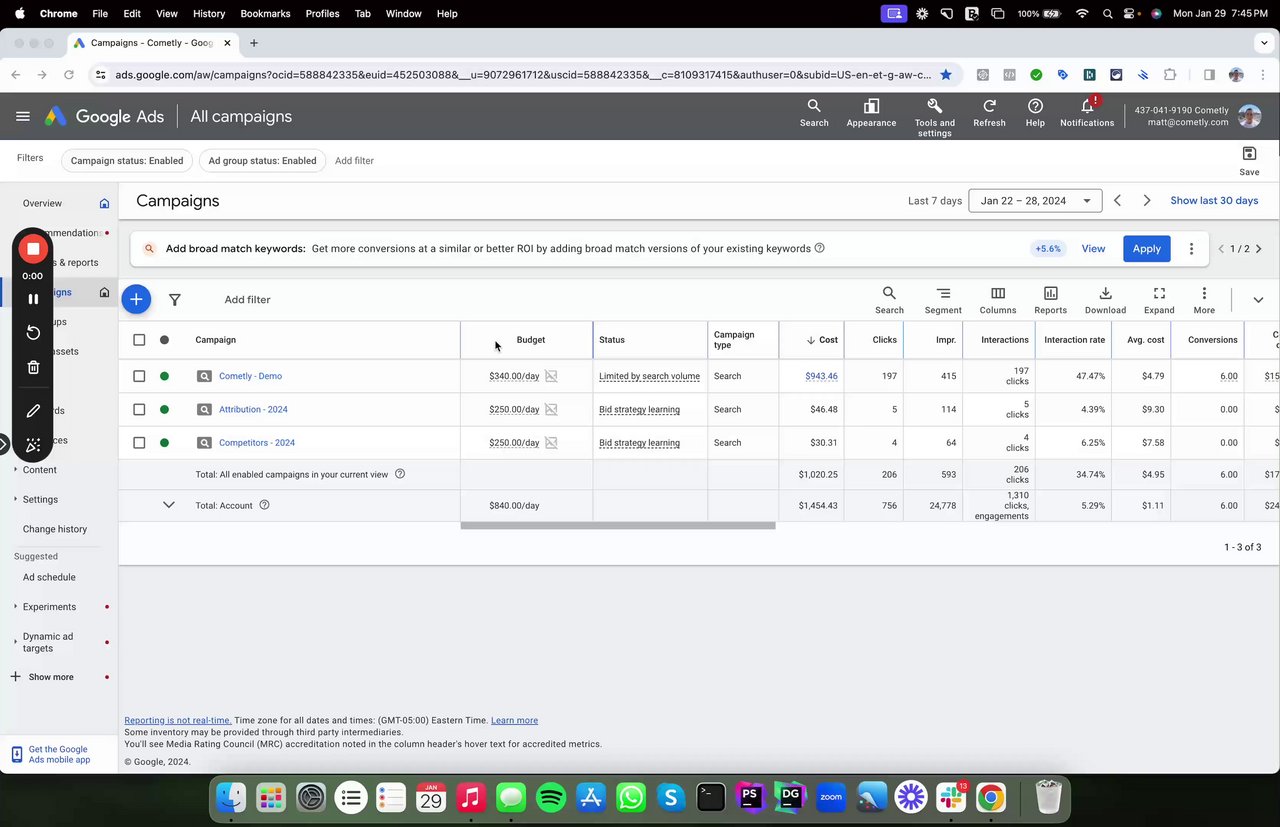Click the Save filter icon
This screenshot has width=1280, height=827.
click(1249, 160)
